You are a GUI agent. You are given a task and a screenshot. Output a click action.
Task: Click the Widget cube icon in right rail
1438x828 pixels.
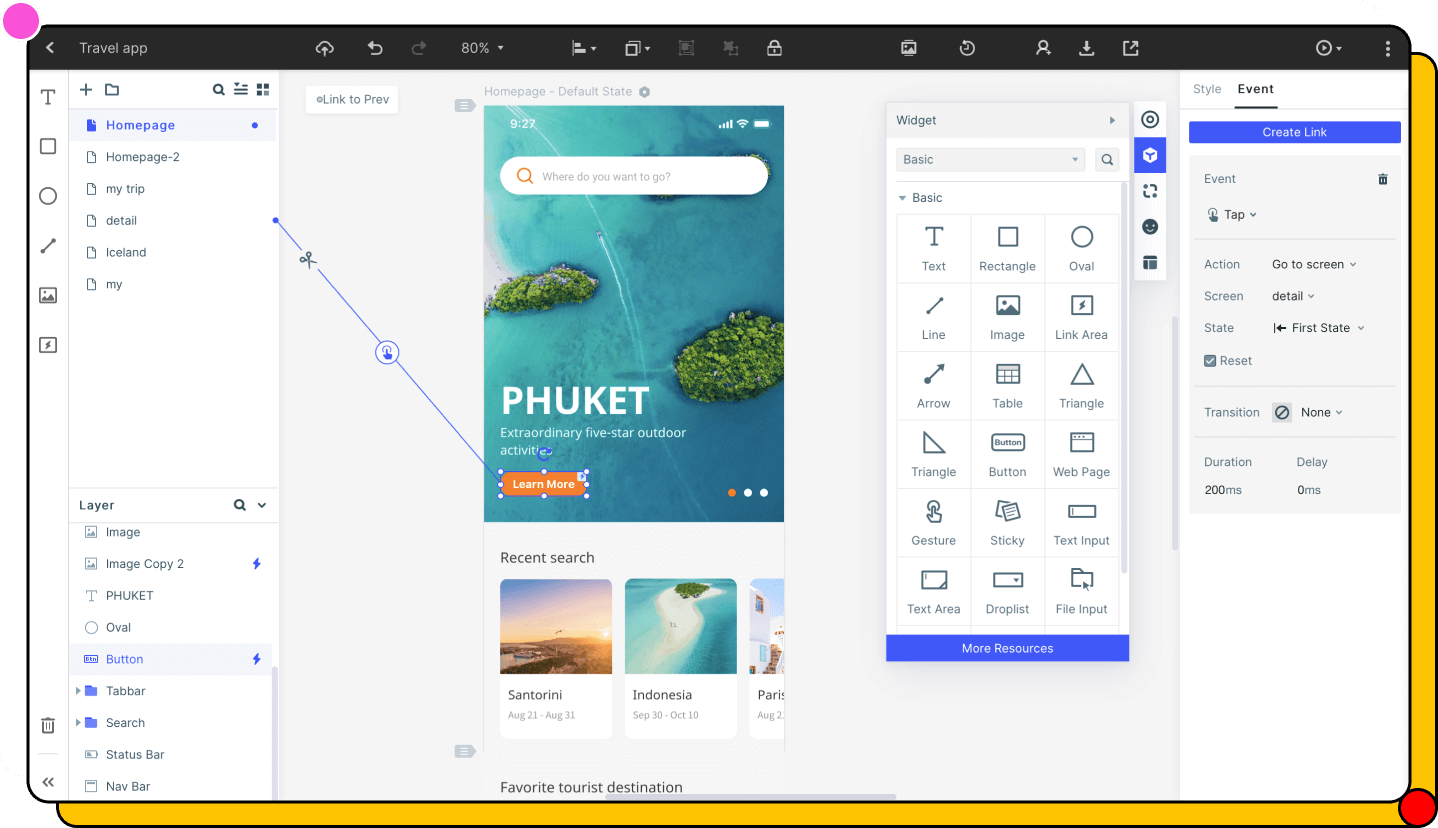(x=1150, y=155)
